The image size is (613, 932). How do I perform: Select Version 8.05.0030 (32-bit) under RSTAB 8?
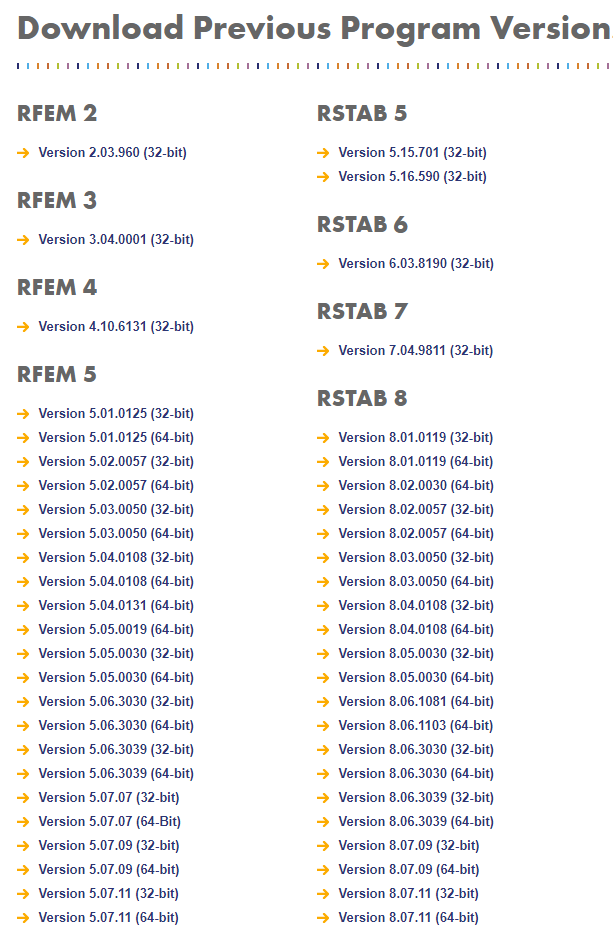coord(416,653)
